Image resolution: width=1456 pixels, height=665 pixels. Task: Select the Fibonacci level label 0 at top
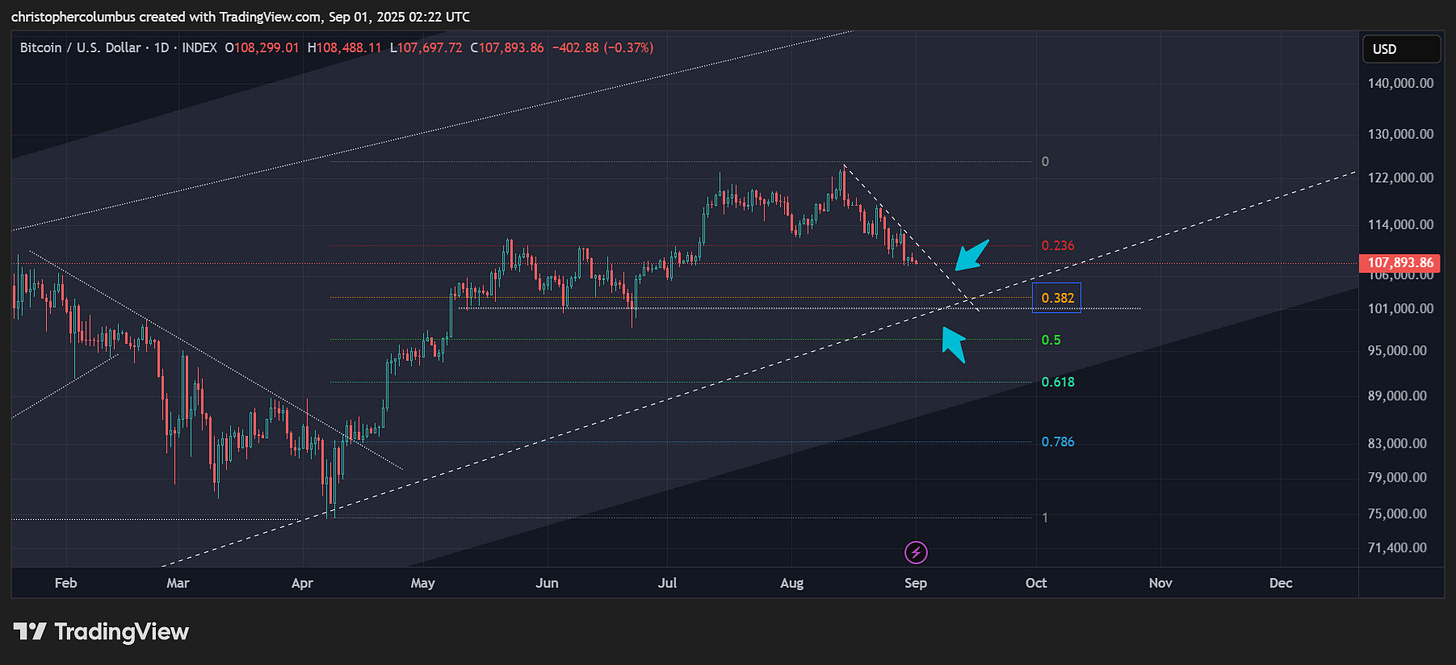[x=1045, y=162]
